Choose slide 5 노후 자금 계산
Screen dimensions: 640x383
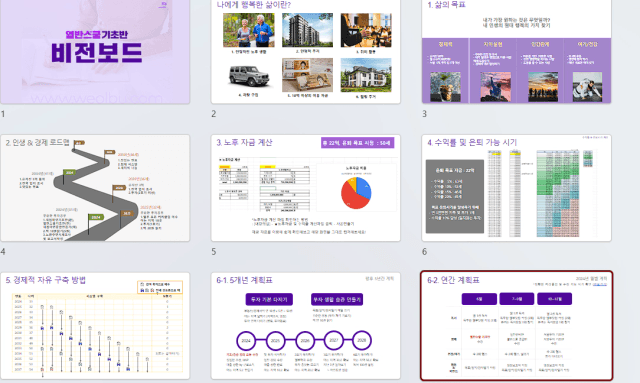click(x=306, y=188)
